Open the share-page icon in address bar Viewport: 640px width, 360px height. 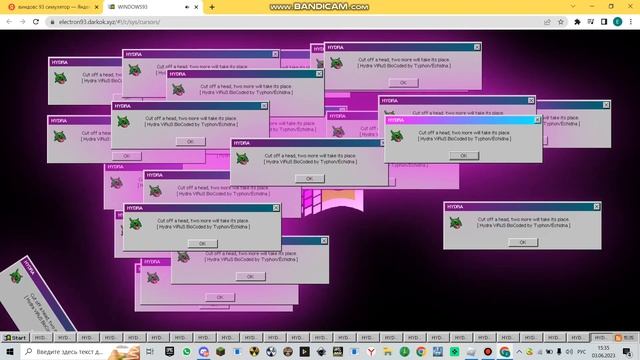click(547, 22)
